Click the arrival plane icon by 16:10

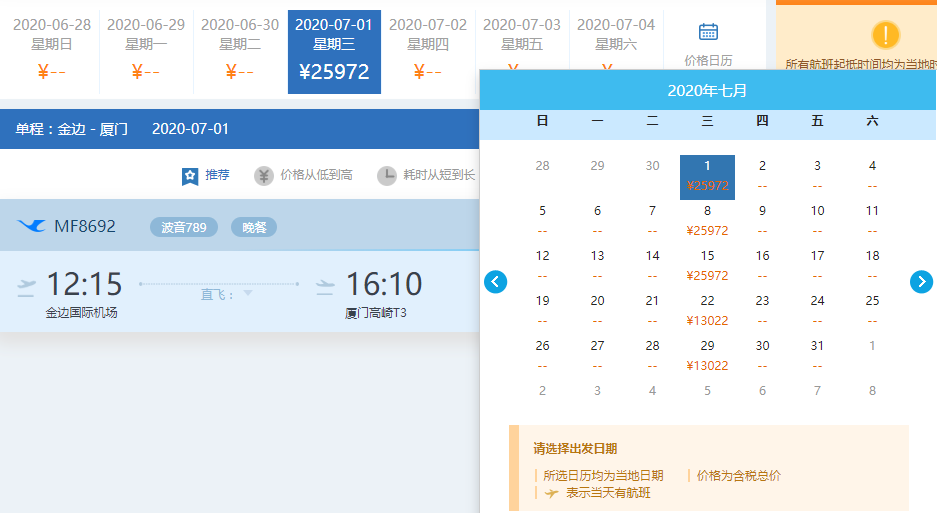click(325, 286)
